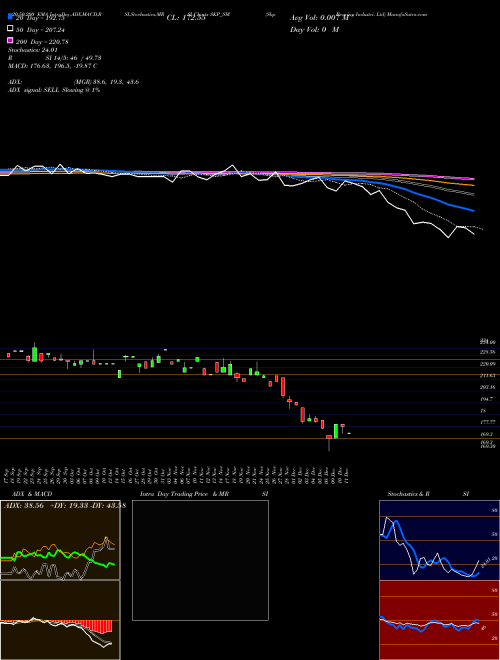Click the magenta 200 Day legend swatch
This screenshot has width=500, height=660.
pos(10,40)
